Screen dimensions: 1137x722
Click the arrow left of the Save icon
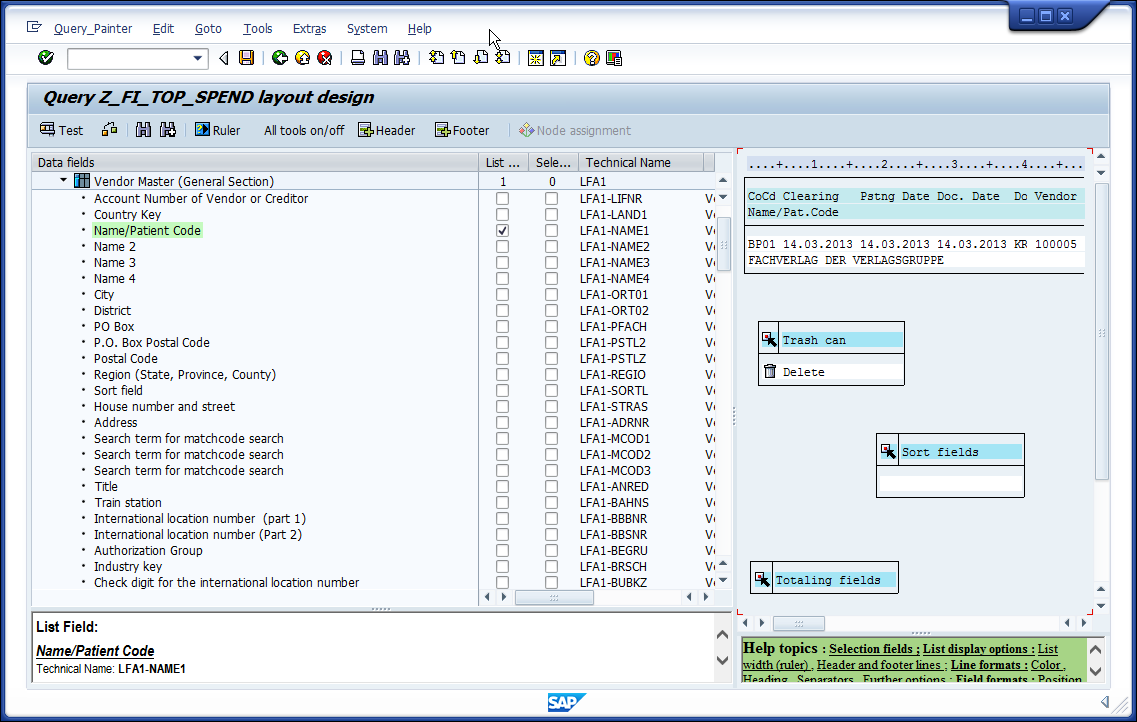(224, 58)
